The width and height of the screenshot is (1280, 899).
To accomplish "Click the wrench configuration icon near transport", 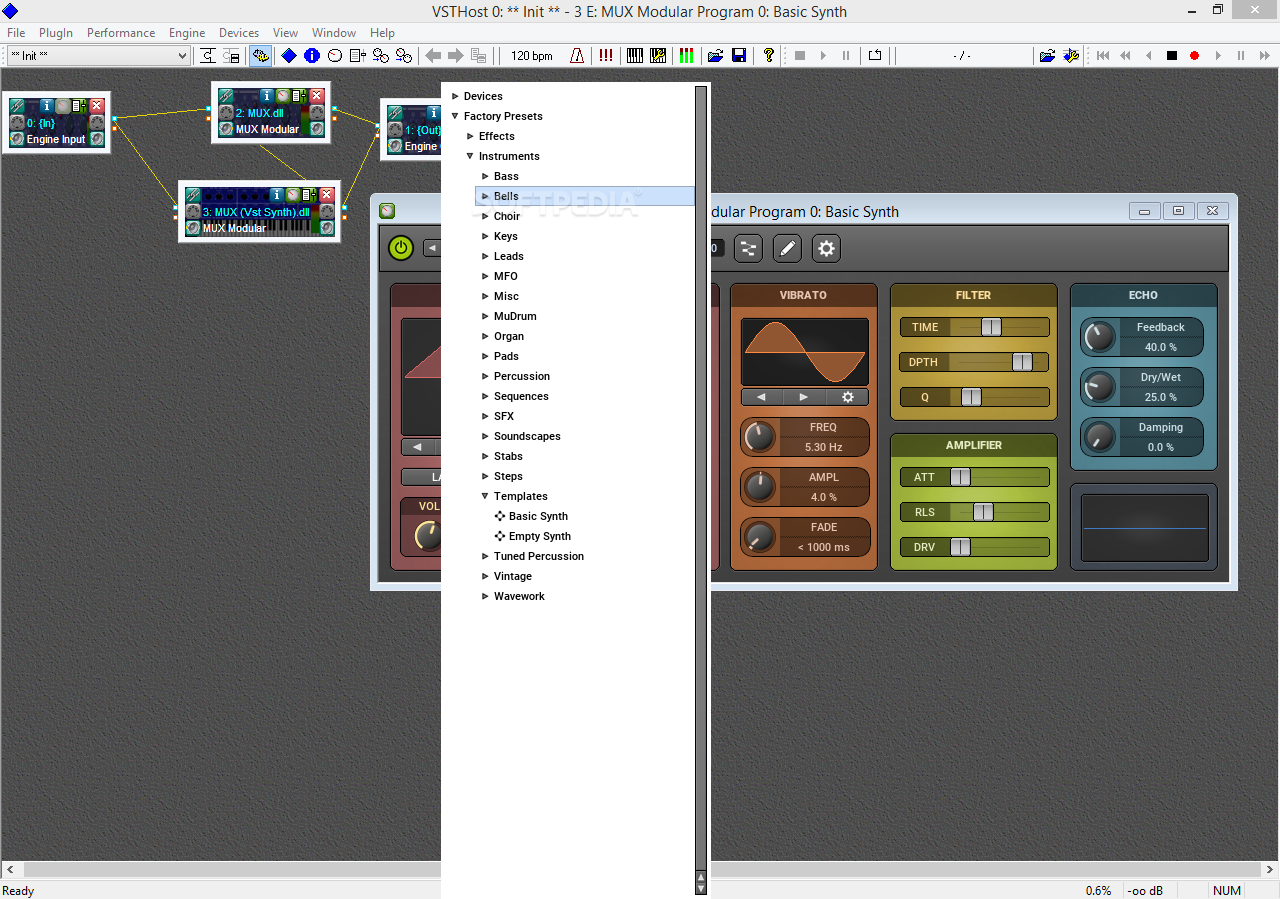I will click(1071, 56).
